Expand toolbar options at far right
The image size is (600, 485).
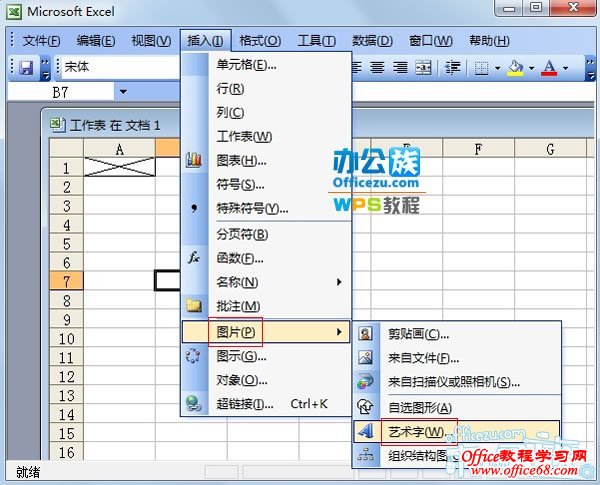pyautogui.click(x=590, y=68)
